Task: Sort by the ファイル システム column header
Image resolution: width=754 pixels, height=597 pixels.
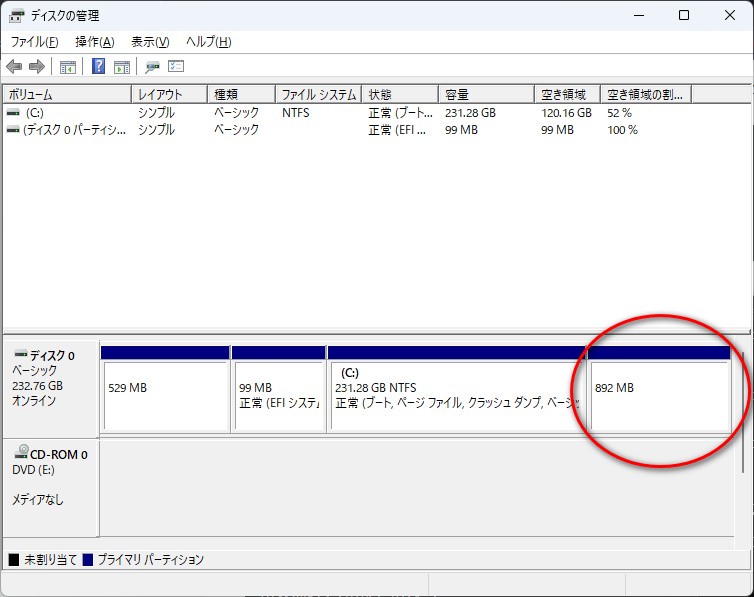Action: pyautogui.click(x=319, y=94)
